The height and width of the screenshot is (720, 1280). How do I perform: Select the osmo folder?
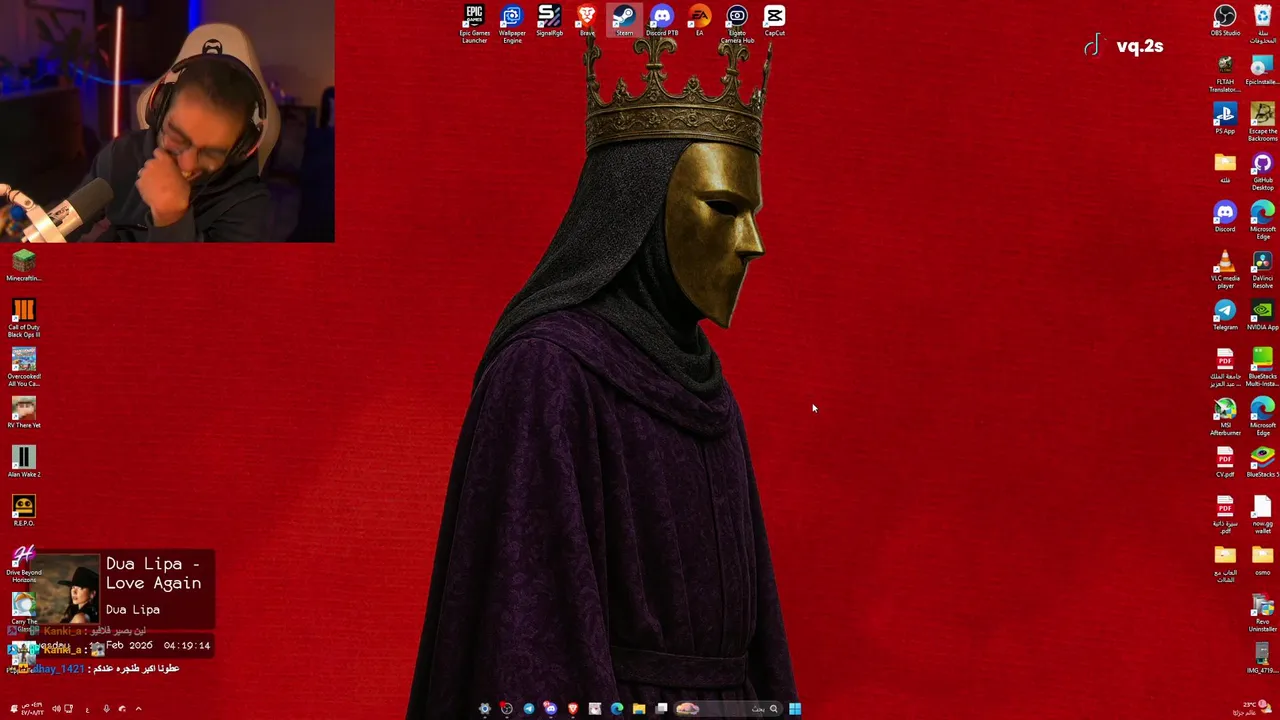(x=1262, y=560)
